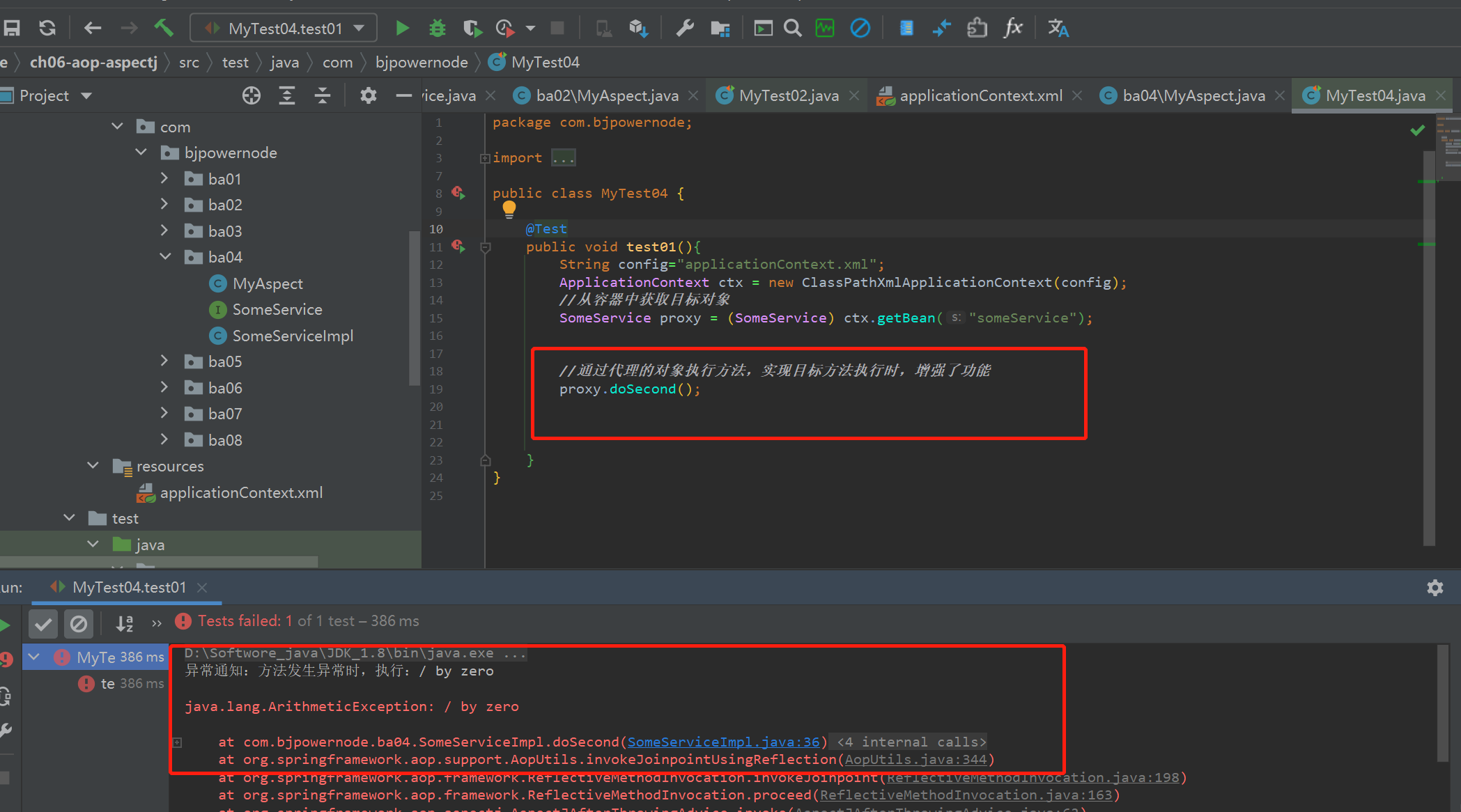
Task: Open Run panel settings gear
Action: [x=1435, y=588]
